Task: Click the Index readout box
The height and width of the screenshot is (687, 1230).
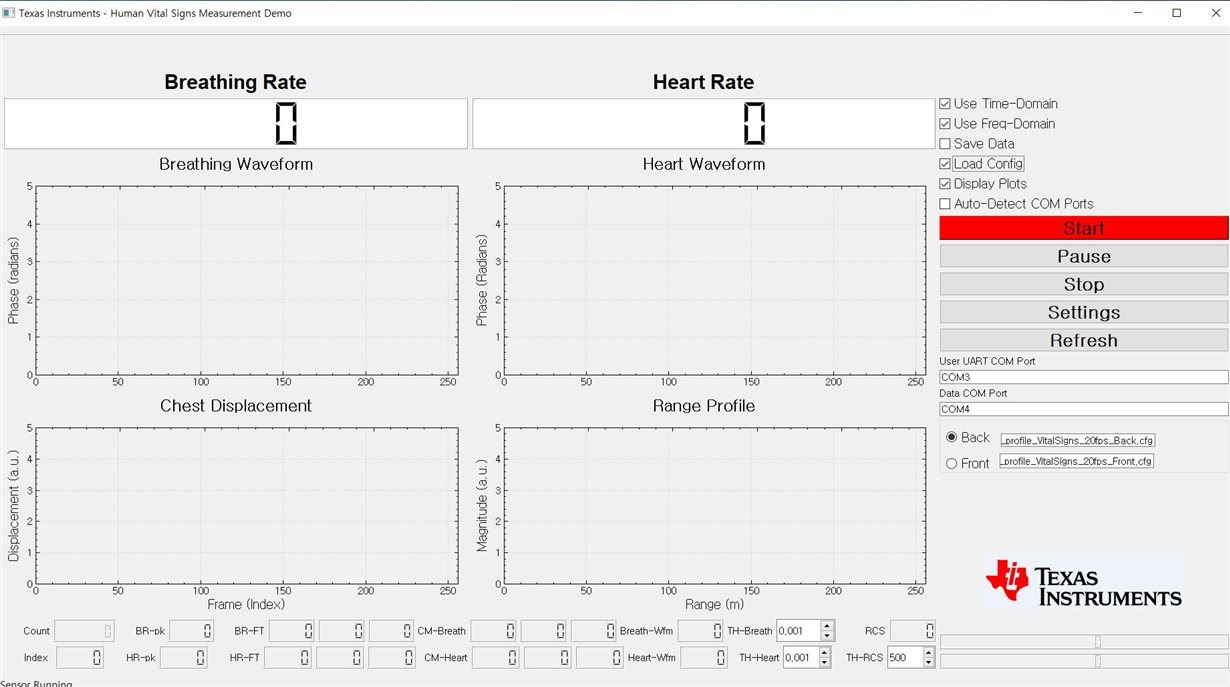Action: click(79, 657)
